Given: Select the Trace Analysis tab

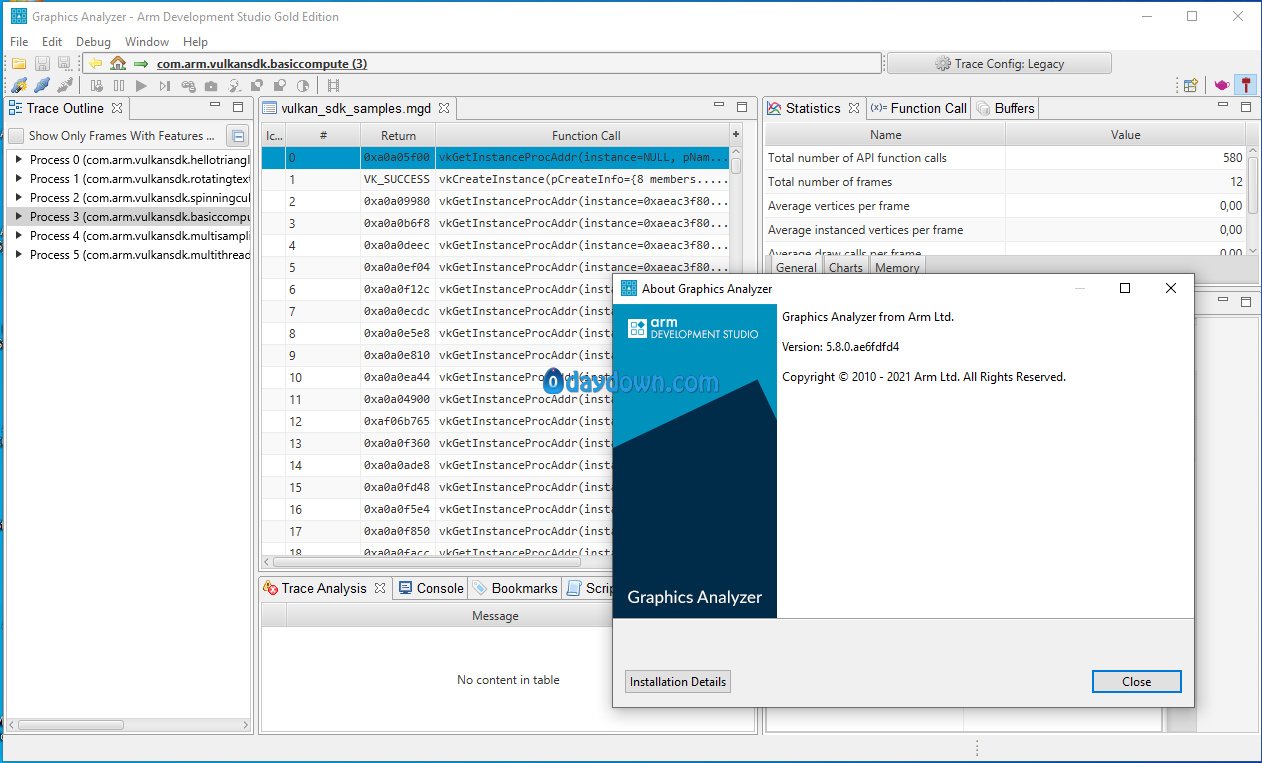Looking at the screenshot, I should [324, 588].
